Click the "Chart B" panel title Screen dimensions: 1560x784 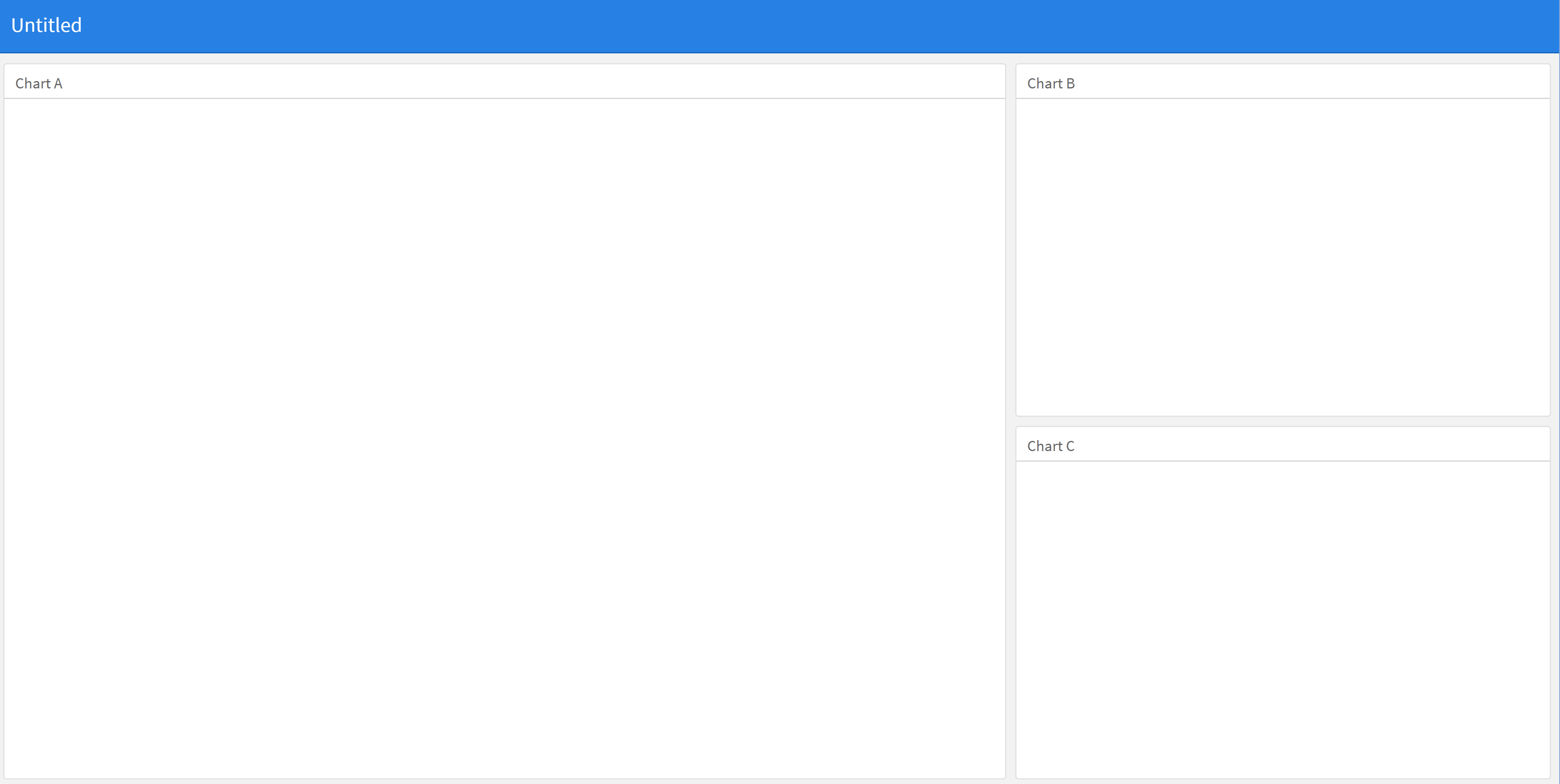click(1051, 84)
